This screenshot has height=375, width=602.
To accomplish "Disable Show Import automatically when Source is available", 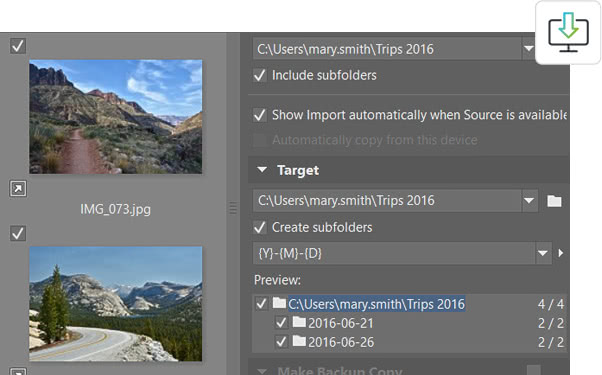I will 260,115.
